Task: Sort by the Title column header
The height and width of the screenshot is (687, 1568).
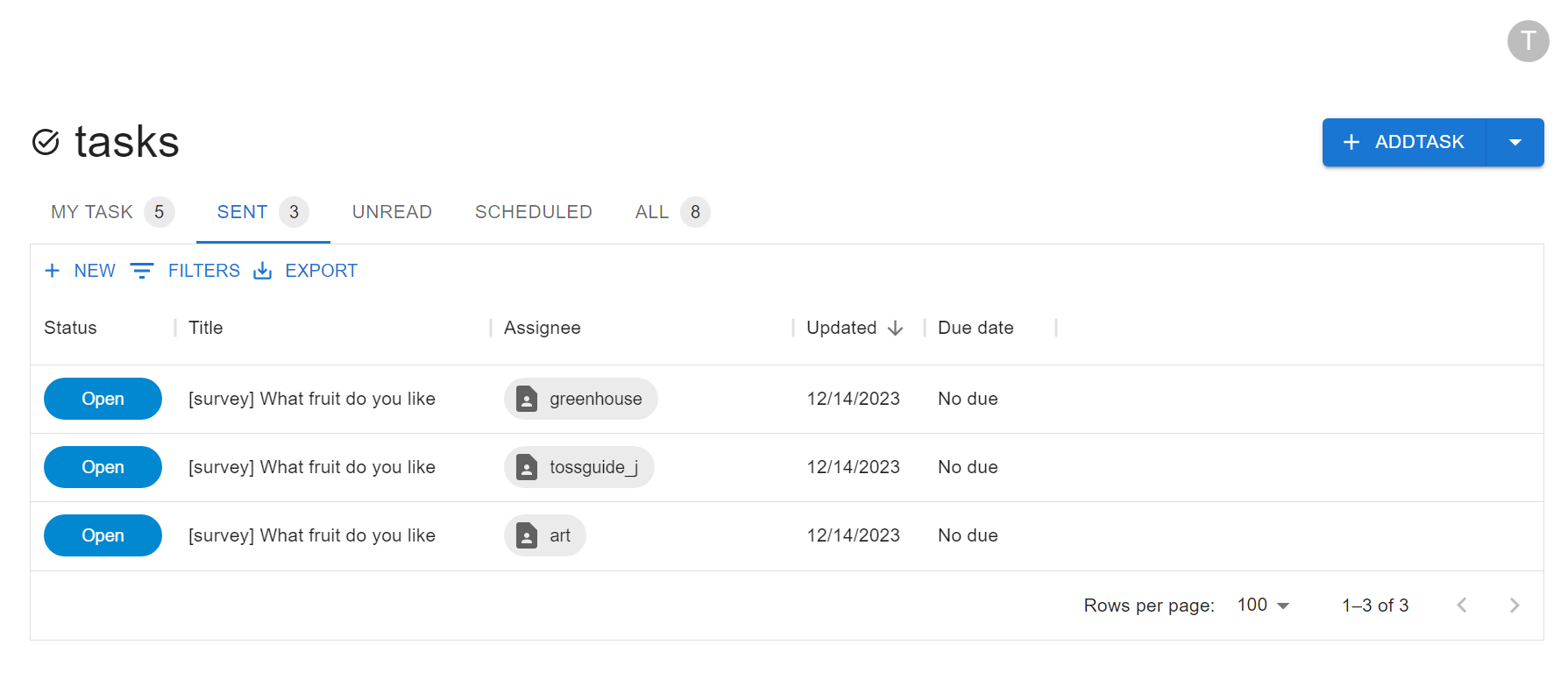Action: [x=206, y=328]
